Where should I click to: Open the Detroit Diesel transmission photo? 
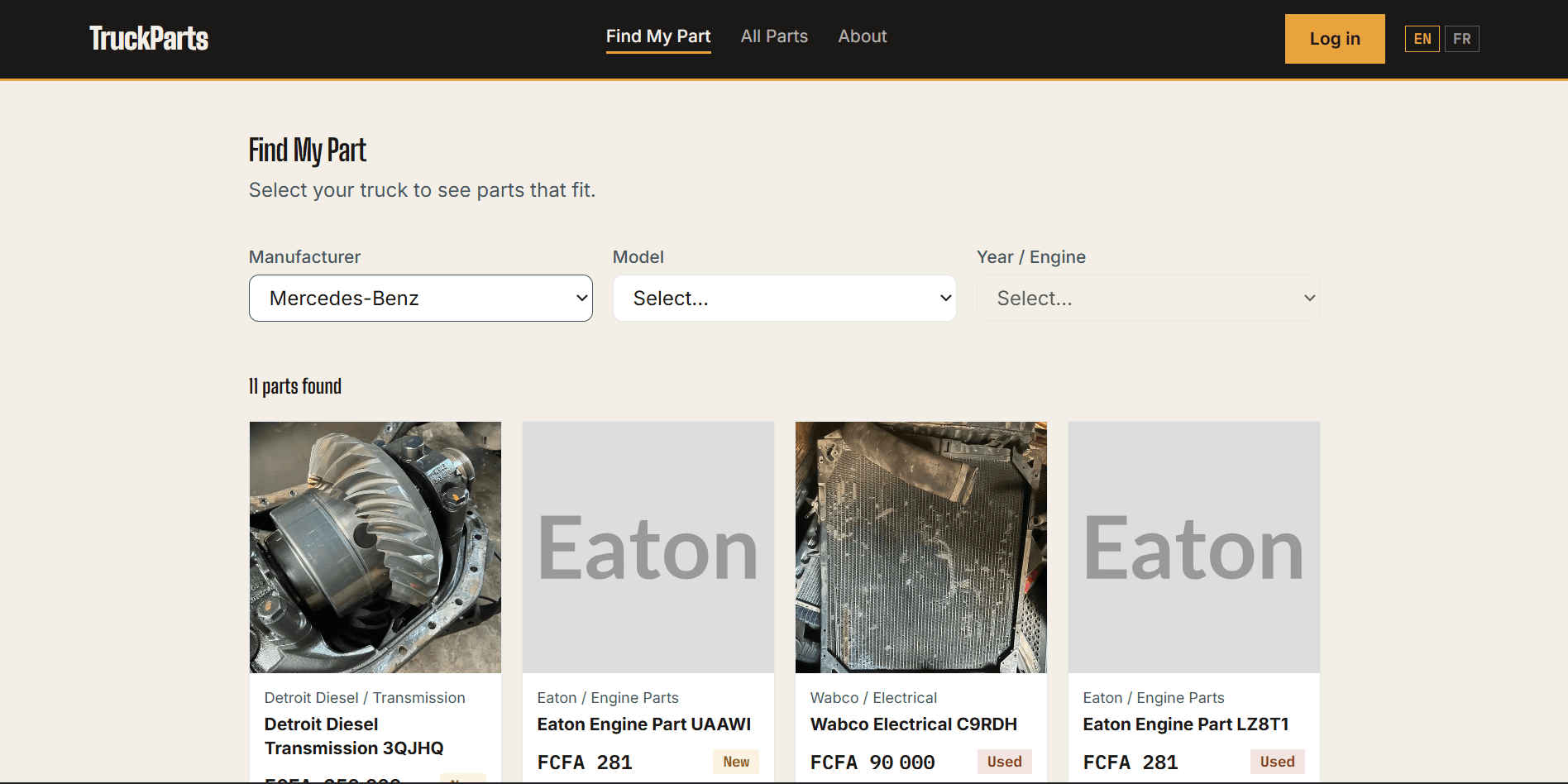[375, 547]
